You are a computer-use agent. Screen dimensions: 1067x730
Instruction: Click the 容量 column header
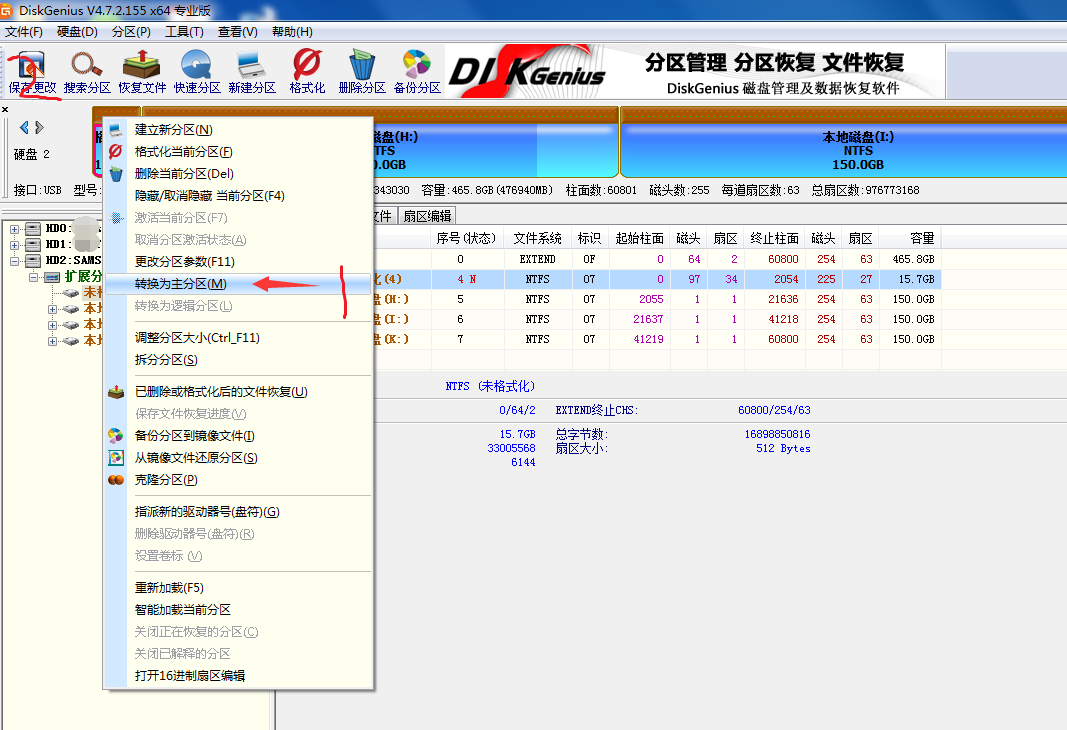point(921,238)
